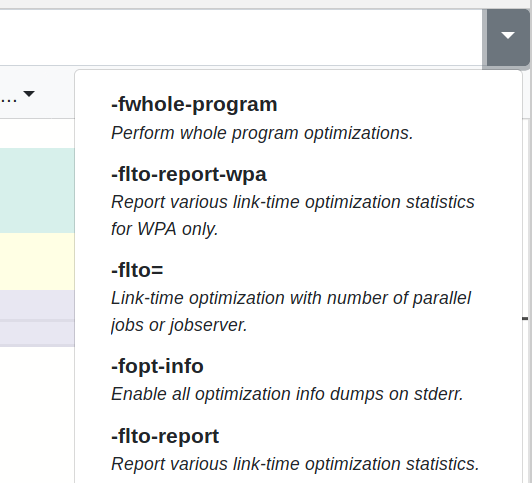Image resolution: width=532 pixels, height=483 pixels.
Task: Click the white editor area below highlighted lines
Action: [37, 414]
